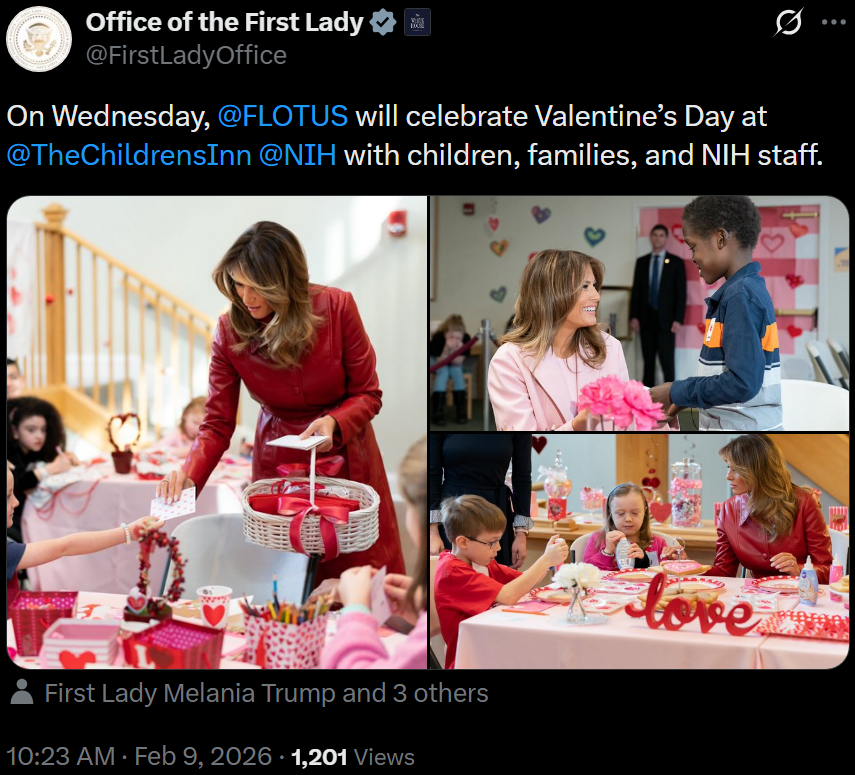Open the photo with pink flowers and boy

(x=640, y=313)
